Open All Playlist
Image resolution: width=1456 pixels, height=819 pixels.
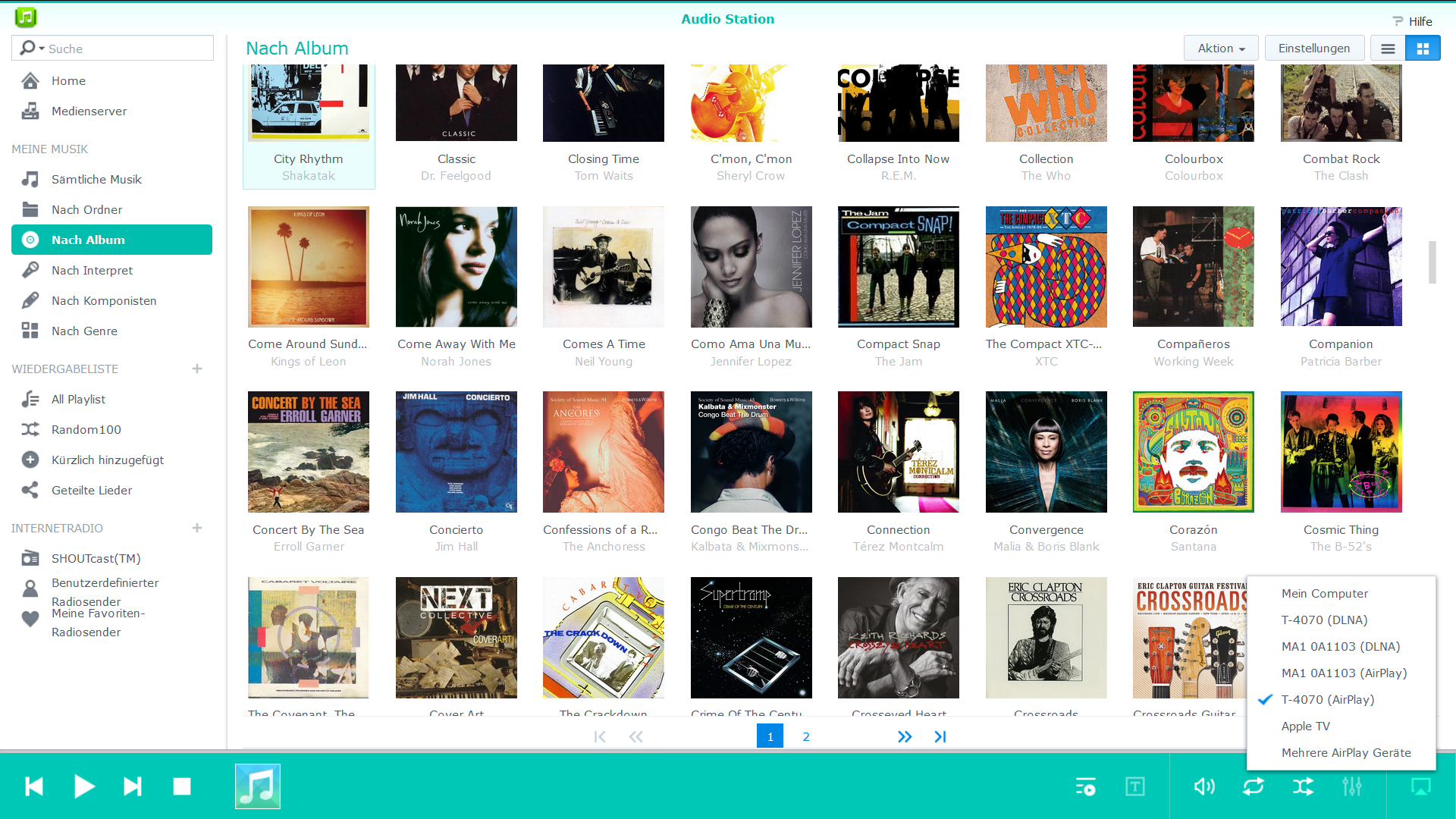click(x=112, y=399)
